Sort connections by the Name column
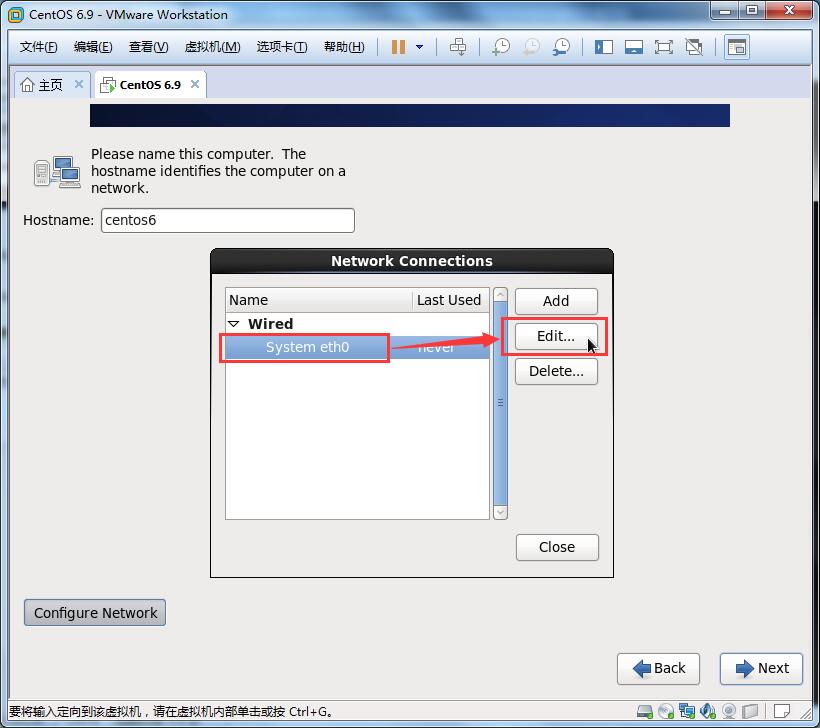The height and width of the screenshot is (728, 820). click(x=319, y=300)
